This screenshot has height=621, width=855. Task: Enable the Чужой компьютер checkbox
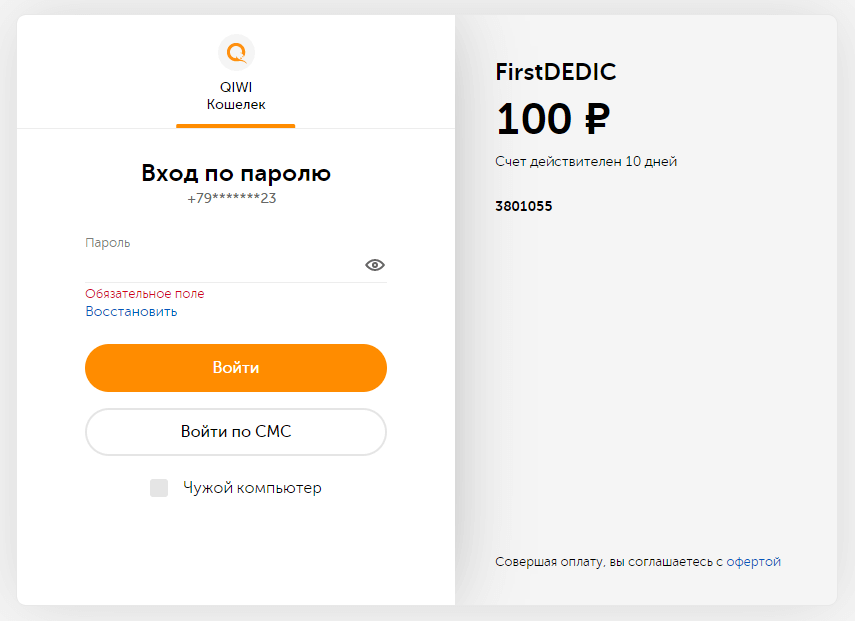159,488
